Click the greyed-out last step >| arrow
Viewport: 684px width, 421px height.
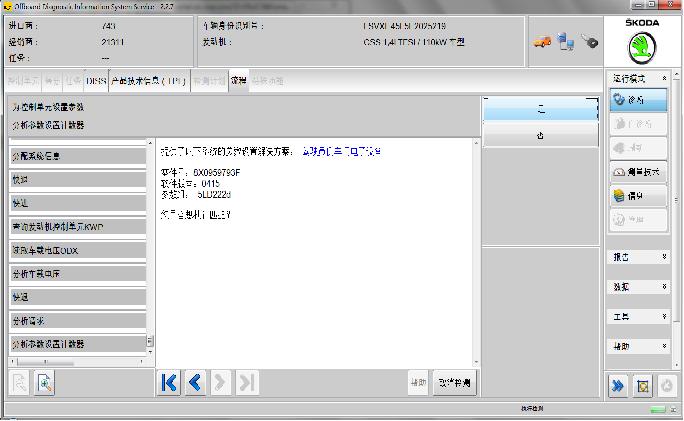[247, 383]
